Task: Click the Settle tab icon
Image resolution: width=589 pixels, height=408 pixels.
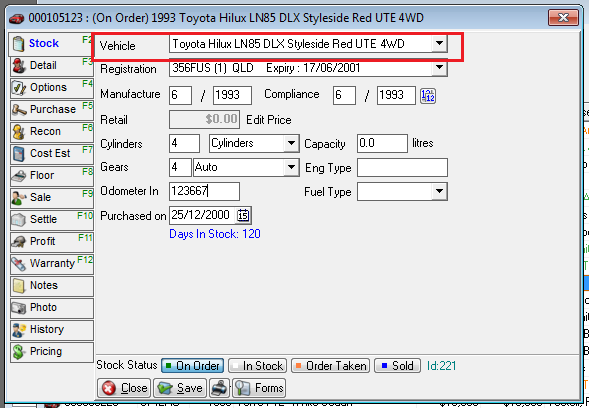Action: coord(18,220)
